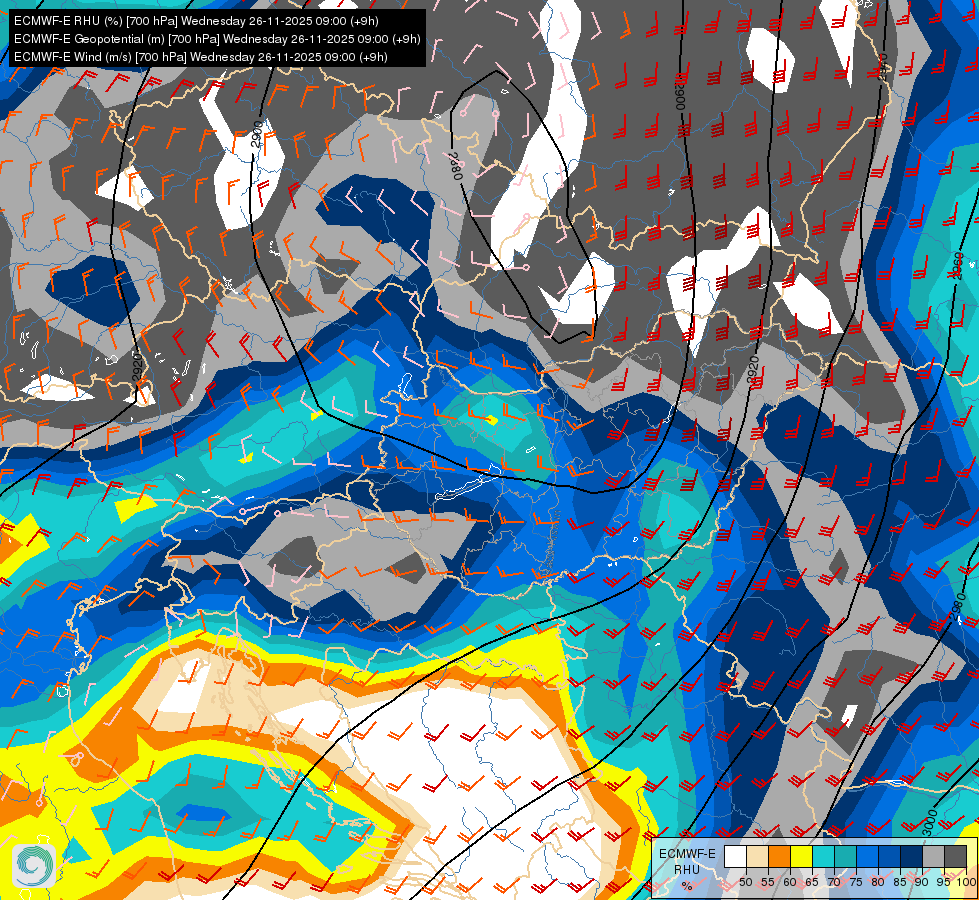The image size is (979, 900).
Task: Click the legend tick label 80
Action: tap(878, 882)
